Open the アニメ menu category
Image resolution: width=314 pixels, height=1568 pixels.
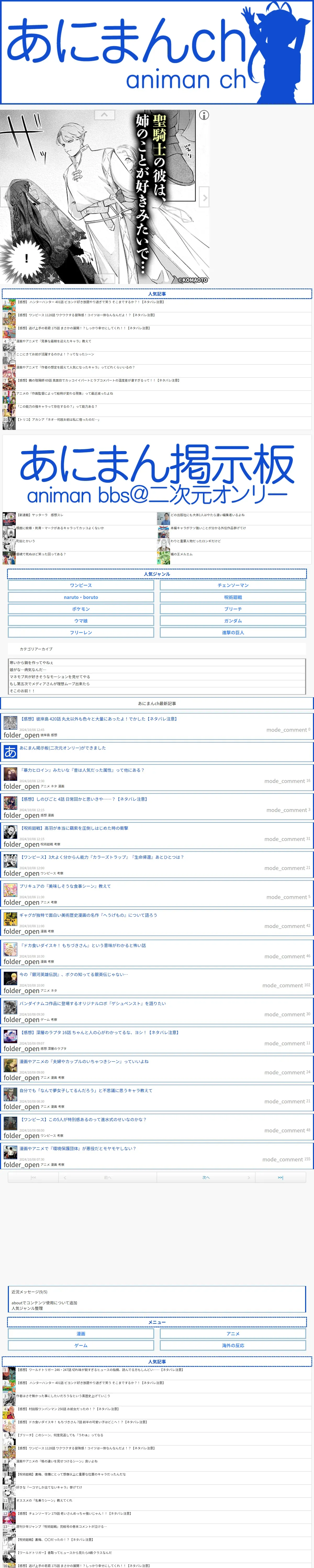(x=233, y=1334)
